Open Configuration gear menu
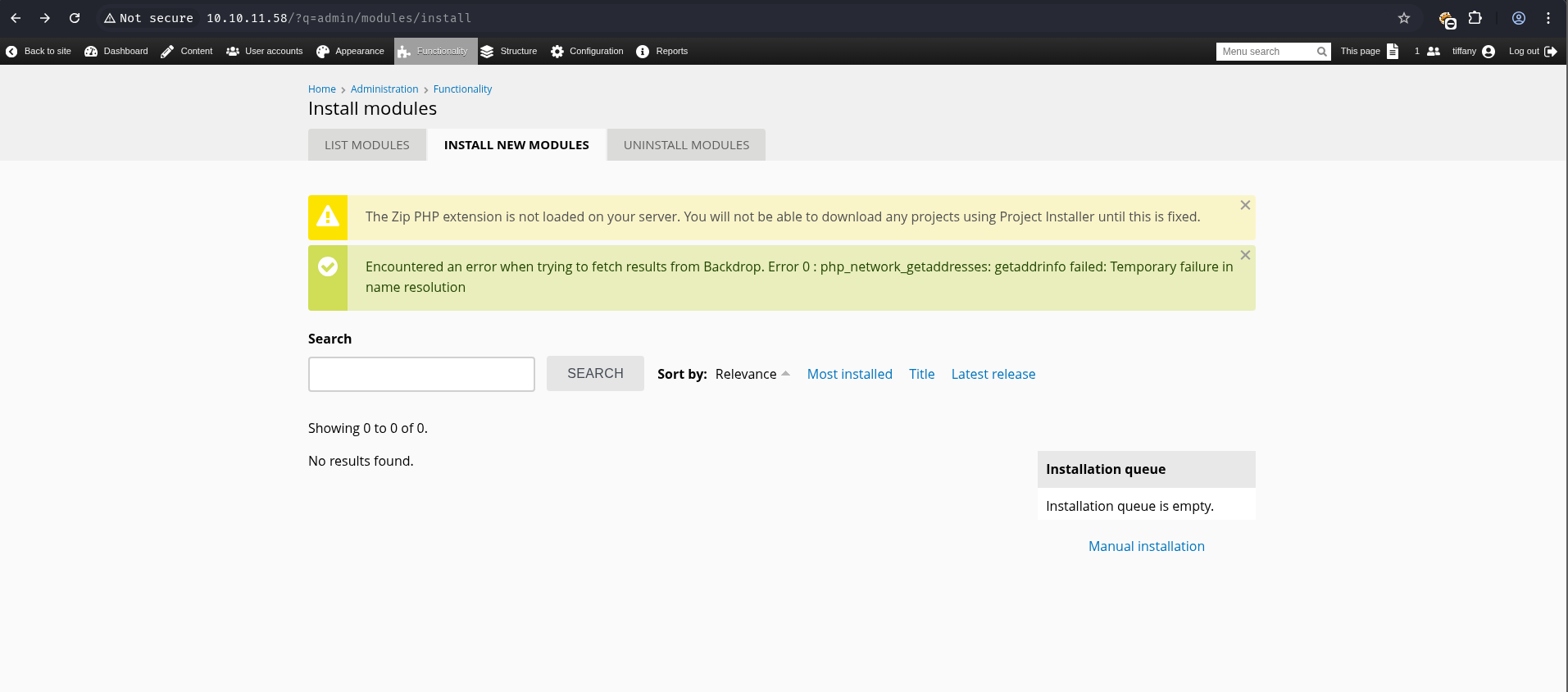The width and height of the screenshot is (1568, 692). pos(587,51)
